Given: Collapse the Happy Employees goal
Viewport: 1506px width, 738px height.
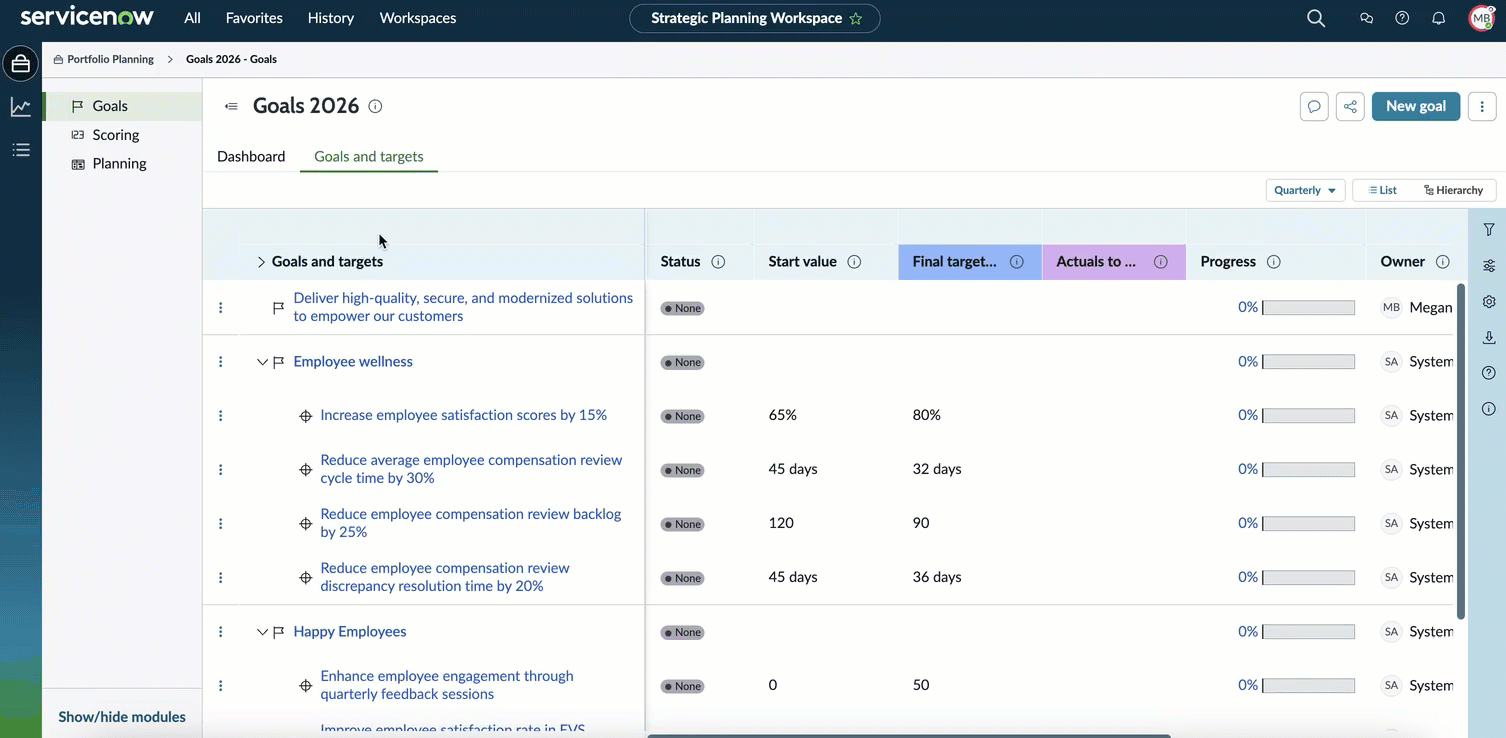Looking at the screenshot, I should click(262, 632).
